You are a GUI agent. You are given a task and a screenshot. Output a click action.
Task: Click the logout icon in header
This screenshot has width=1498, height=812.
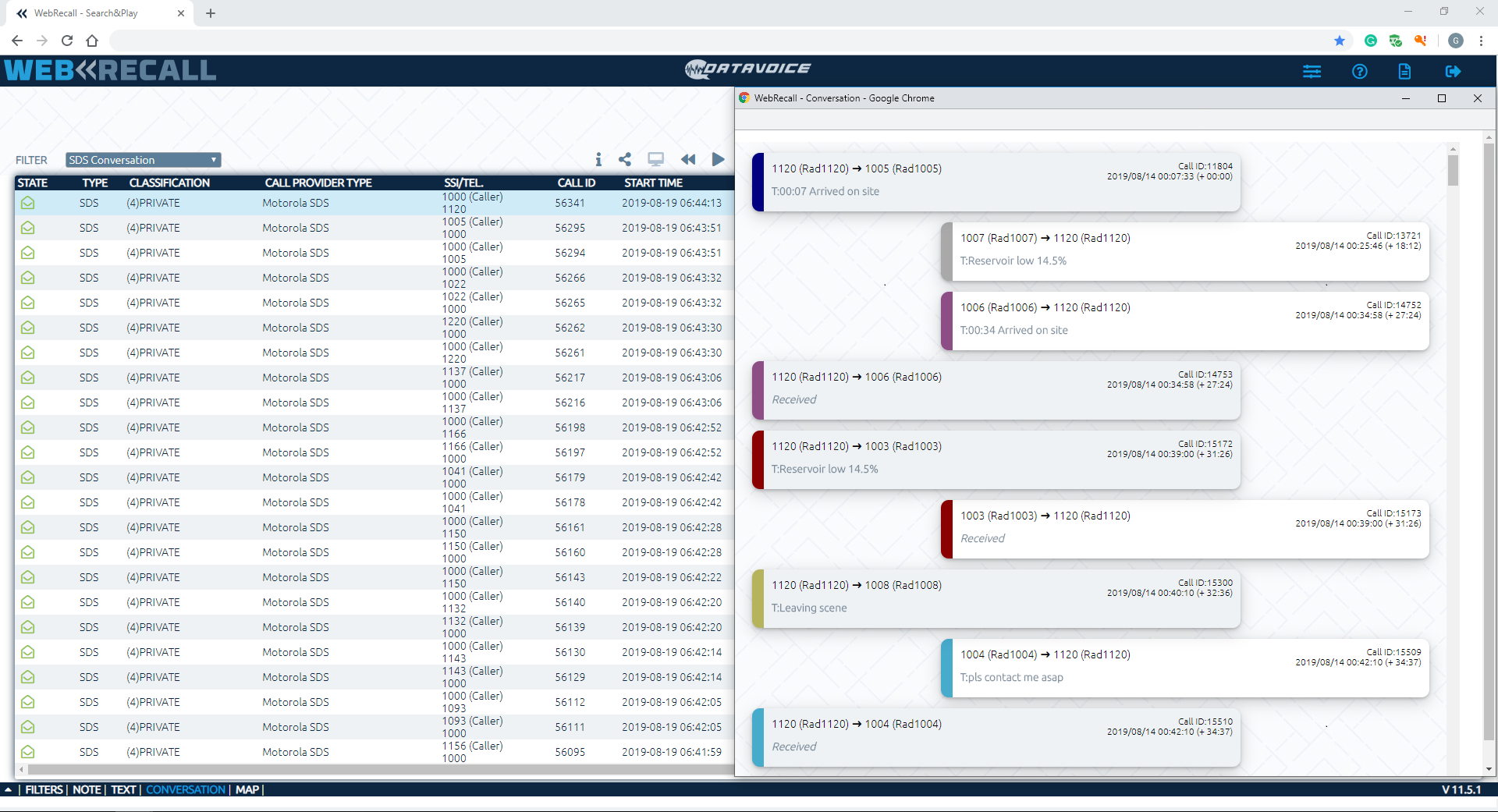tap(1452, 72)
